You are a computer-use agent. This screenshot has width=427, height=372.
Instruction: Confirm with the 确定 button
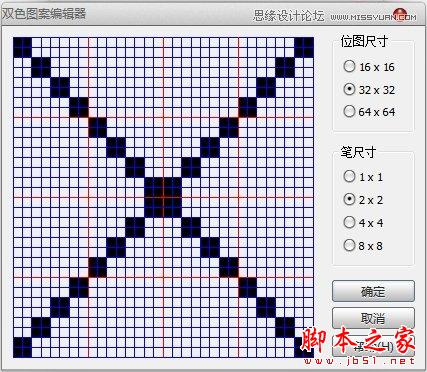[x=373, y=291]
